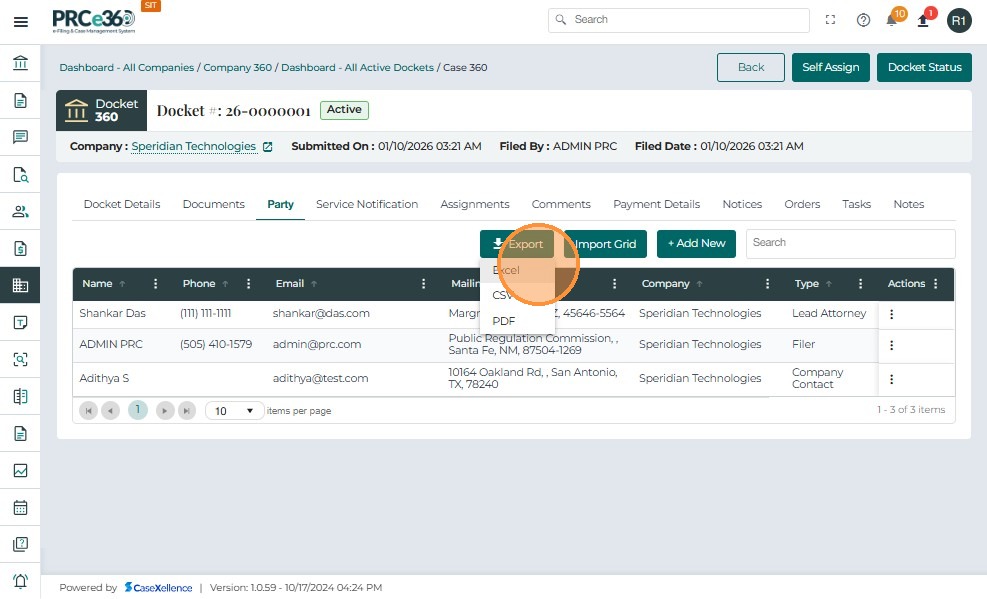The height and width of the screenshot is (599, 987).
Task: Switch to the Orders tab
Action: pyautogui.click(x=802, y=204)
